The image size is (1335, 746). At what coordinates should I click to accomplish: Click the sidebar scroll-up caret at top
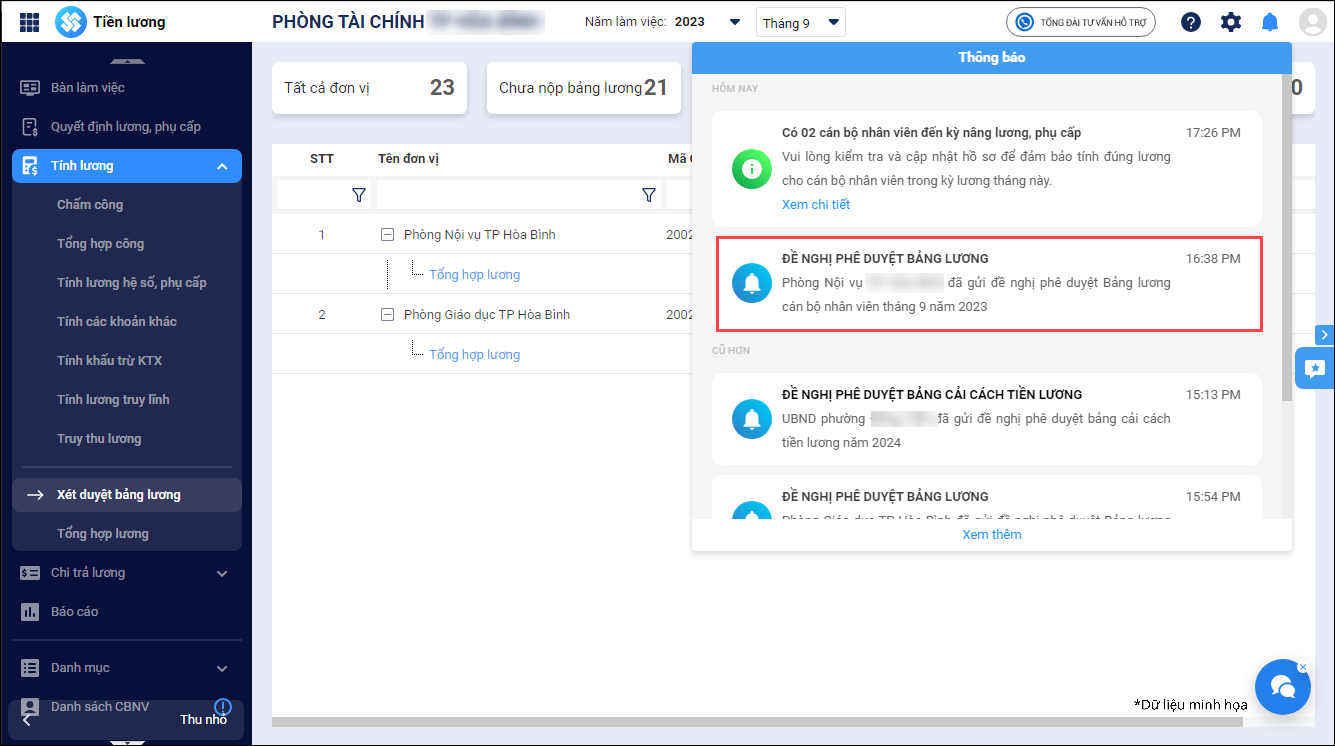pos(126,62)
